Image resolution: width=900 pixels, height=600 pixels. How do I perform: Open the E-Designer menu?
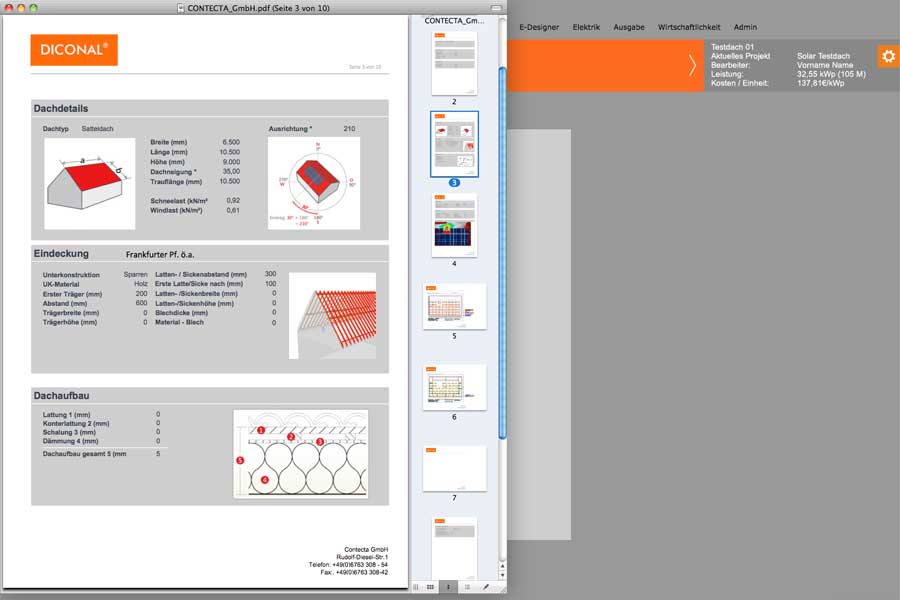(x=539, y=27)
